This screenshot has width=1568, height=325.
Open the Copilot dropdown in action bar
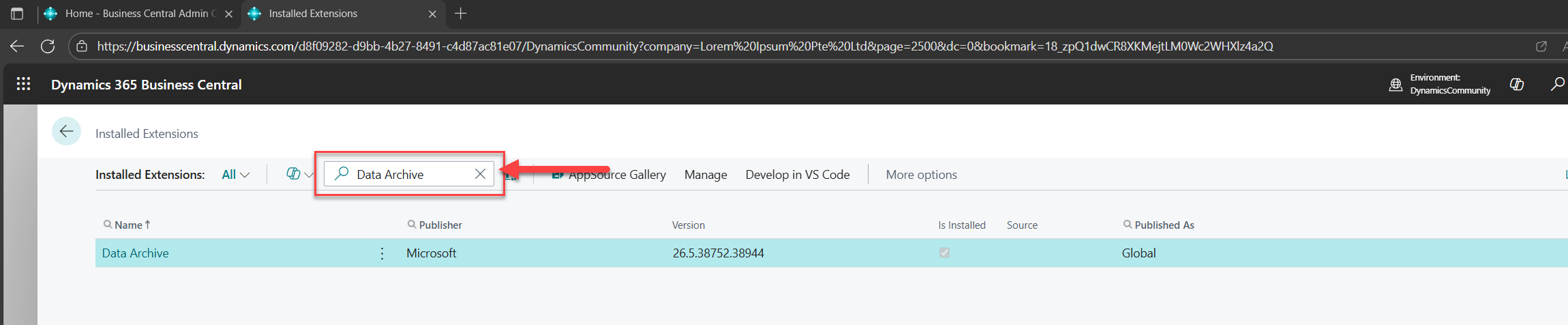[300, 175]
